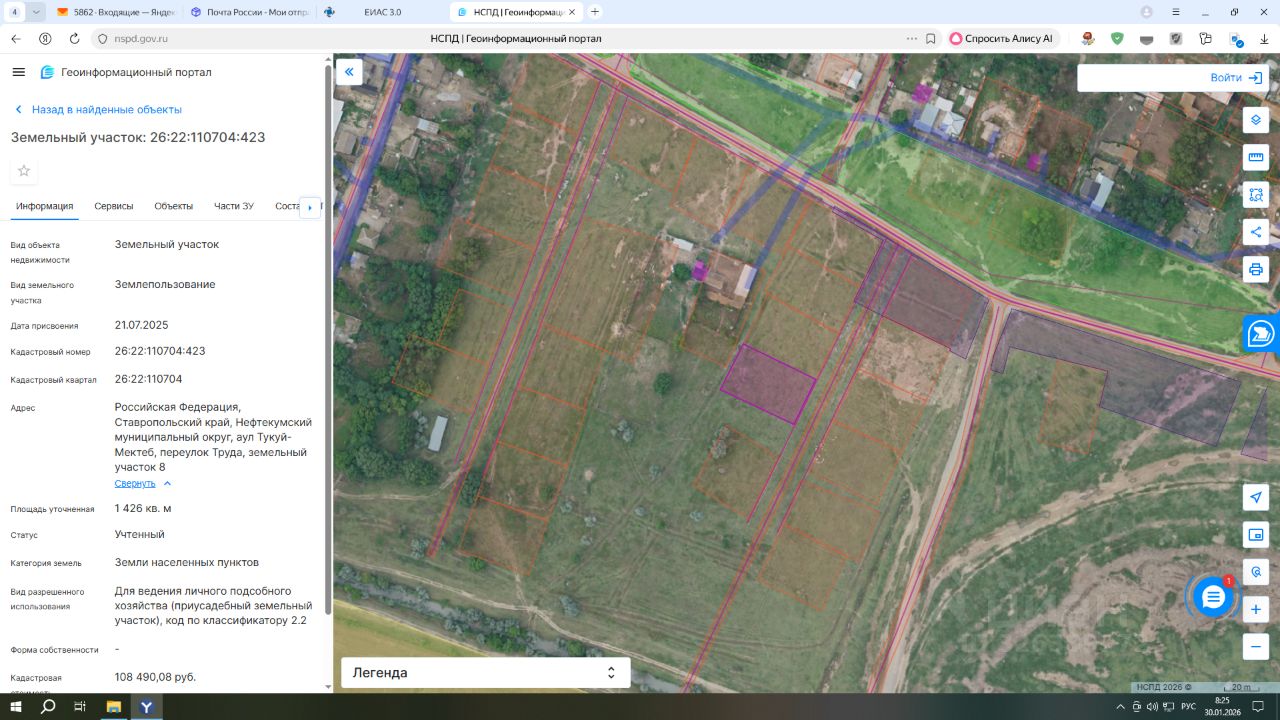Open the Windows notification center
The height and width of the screenshot is (720, 1280).
click(x=1258, y=706)
